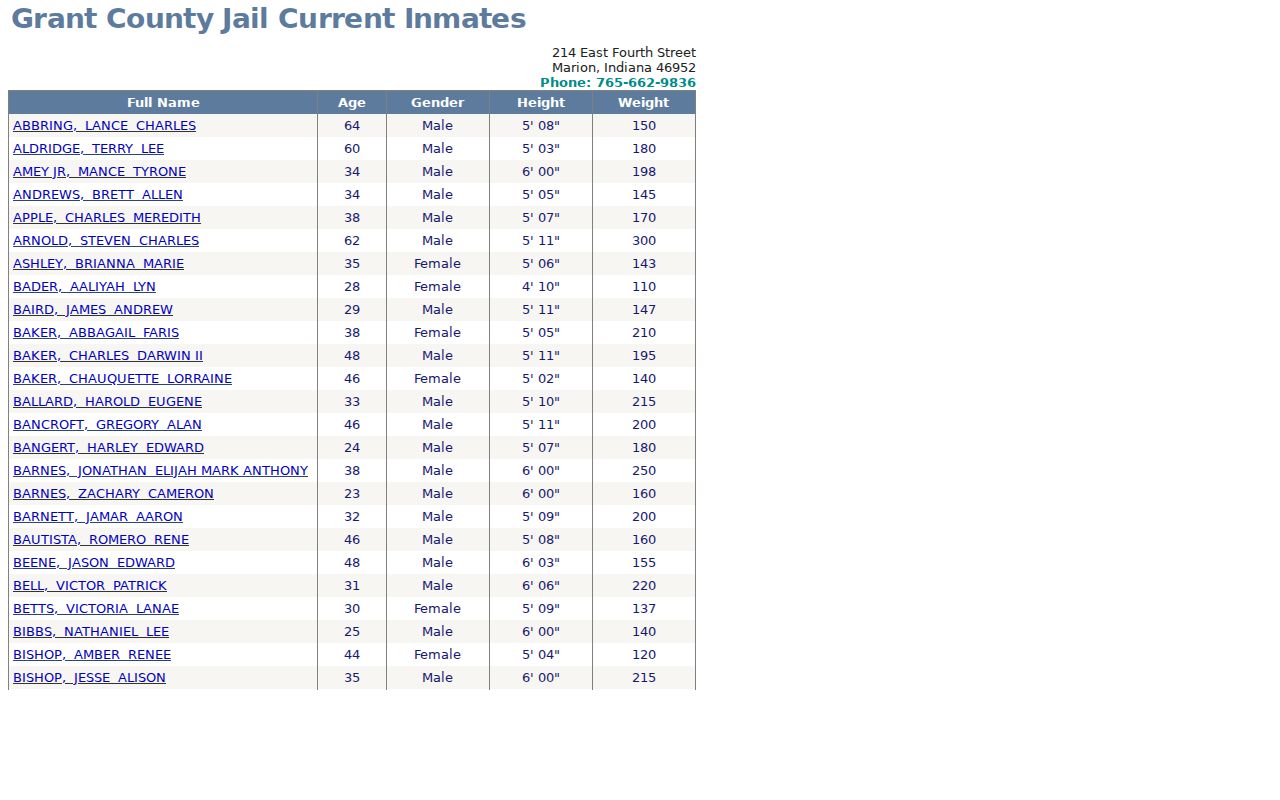Click the Gender column header

tap(438, 103)
